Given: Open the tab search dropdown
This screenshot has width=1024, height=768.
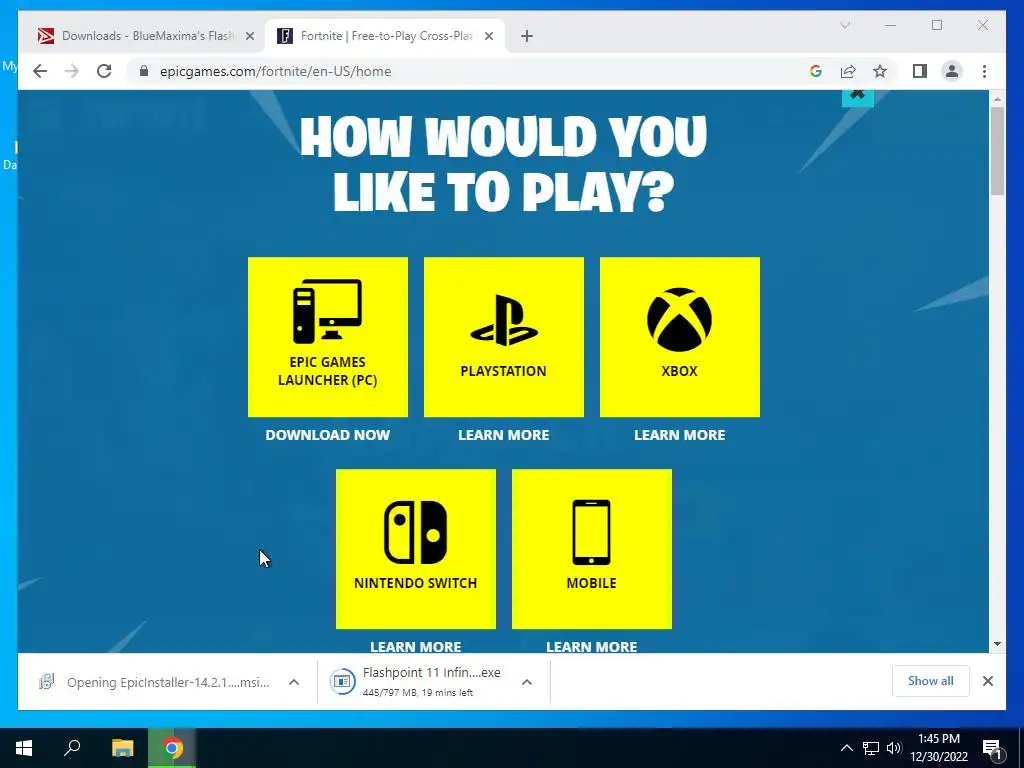Looking at the screenshot, I should click(845, 25).
